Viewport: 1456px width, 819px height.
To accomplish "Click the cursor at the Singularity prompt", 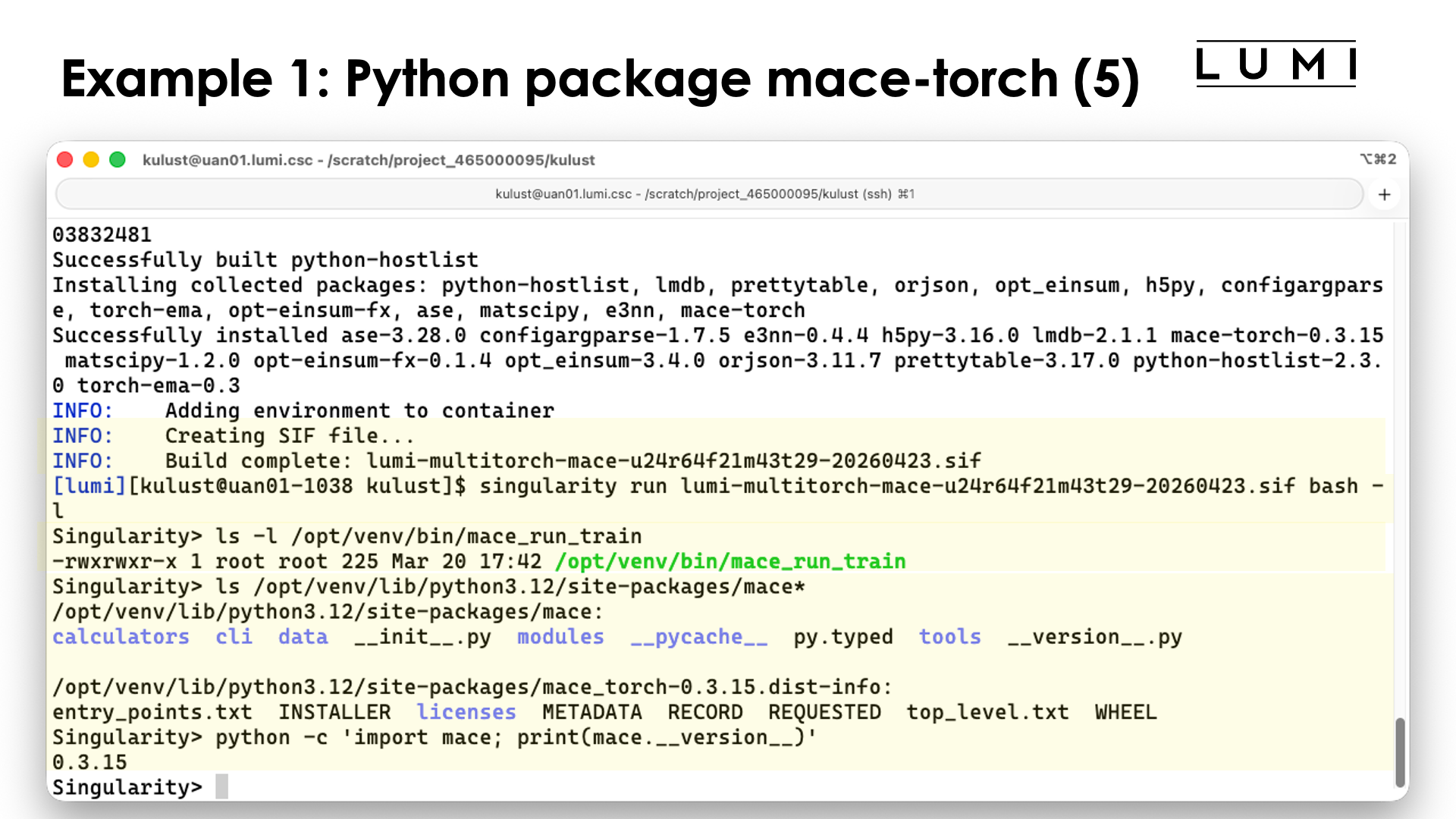I will pos(222,786).
